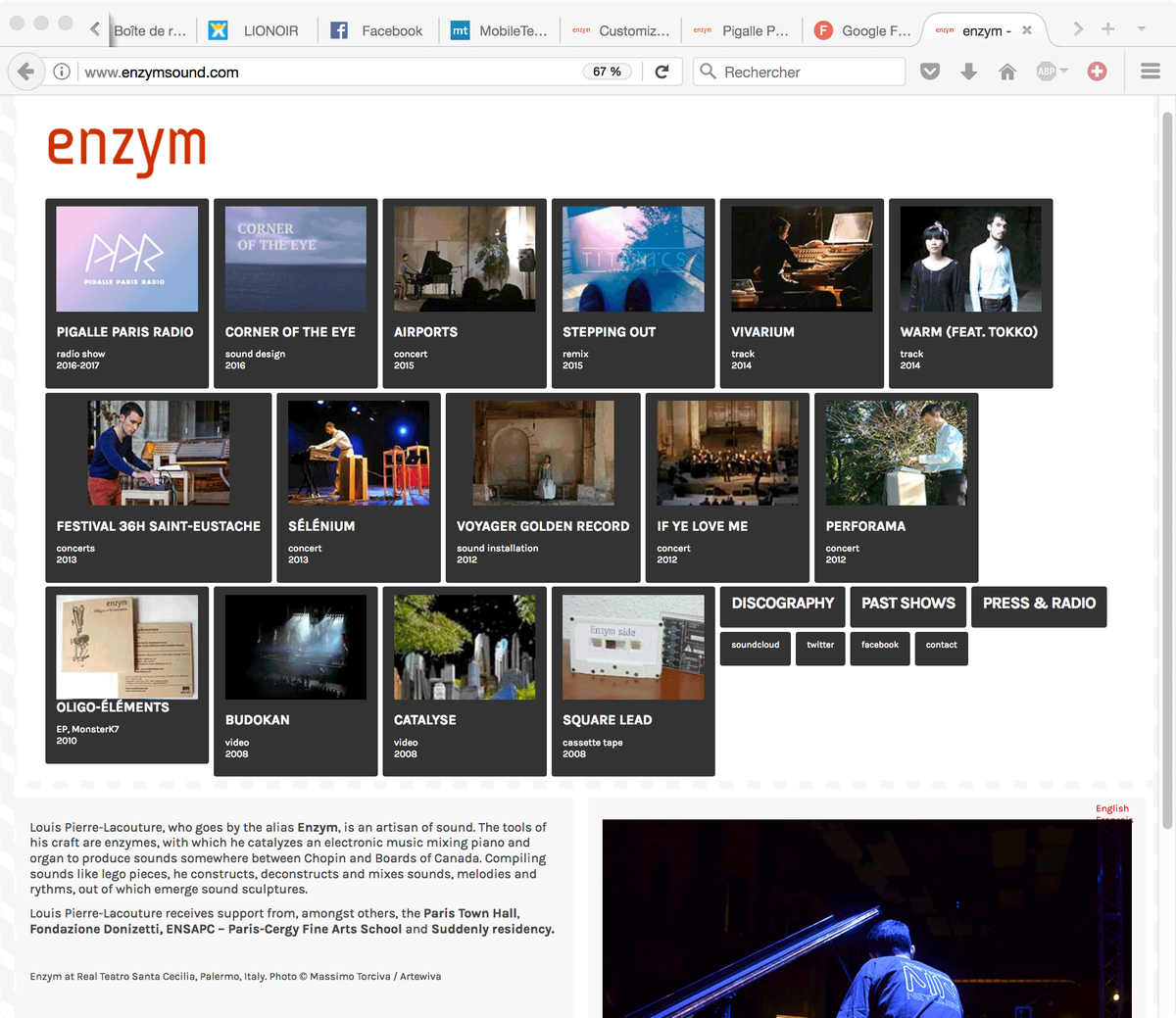Switch to the LIONOIR tab

pyautogui.click(x=257, y=30)
